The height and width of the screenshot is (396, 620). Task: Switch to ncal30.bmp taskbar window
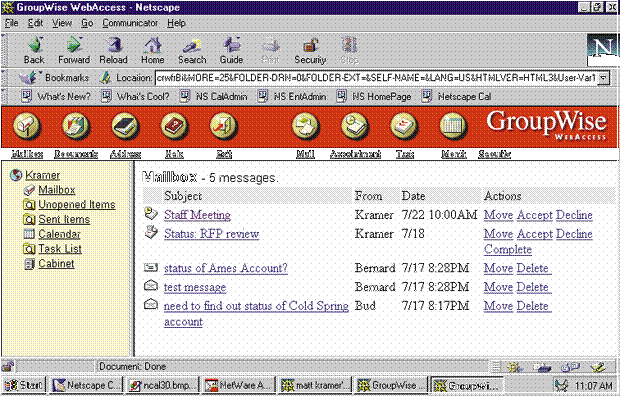(162, 385)
